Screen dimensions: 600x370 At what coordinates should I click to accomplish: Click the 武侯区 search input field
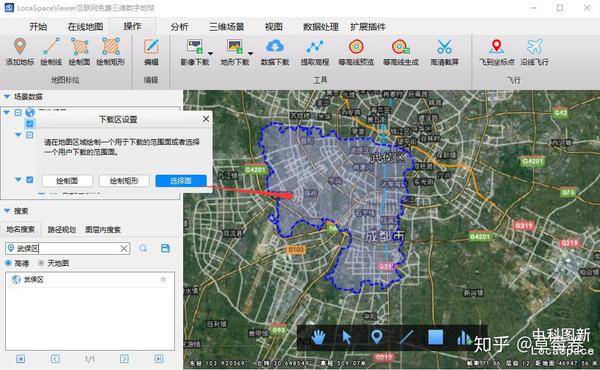pos(68,248)
